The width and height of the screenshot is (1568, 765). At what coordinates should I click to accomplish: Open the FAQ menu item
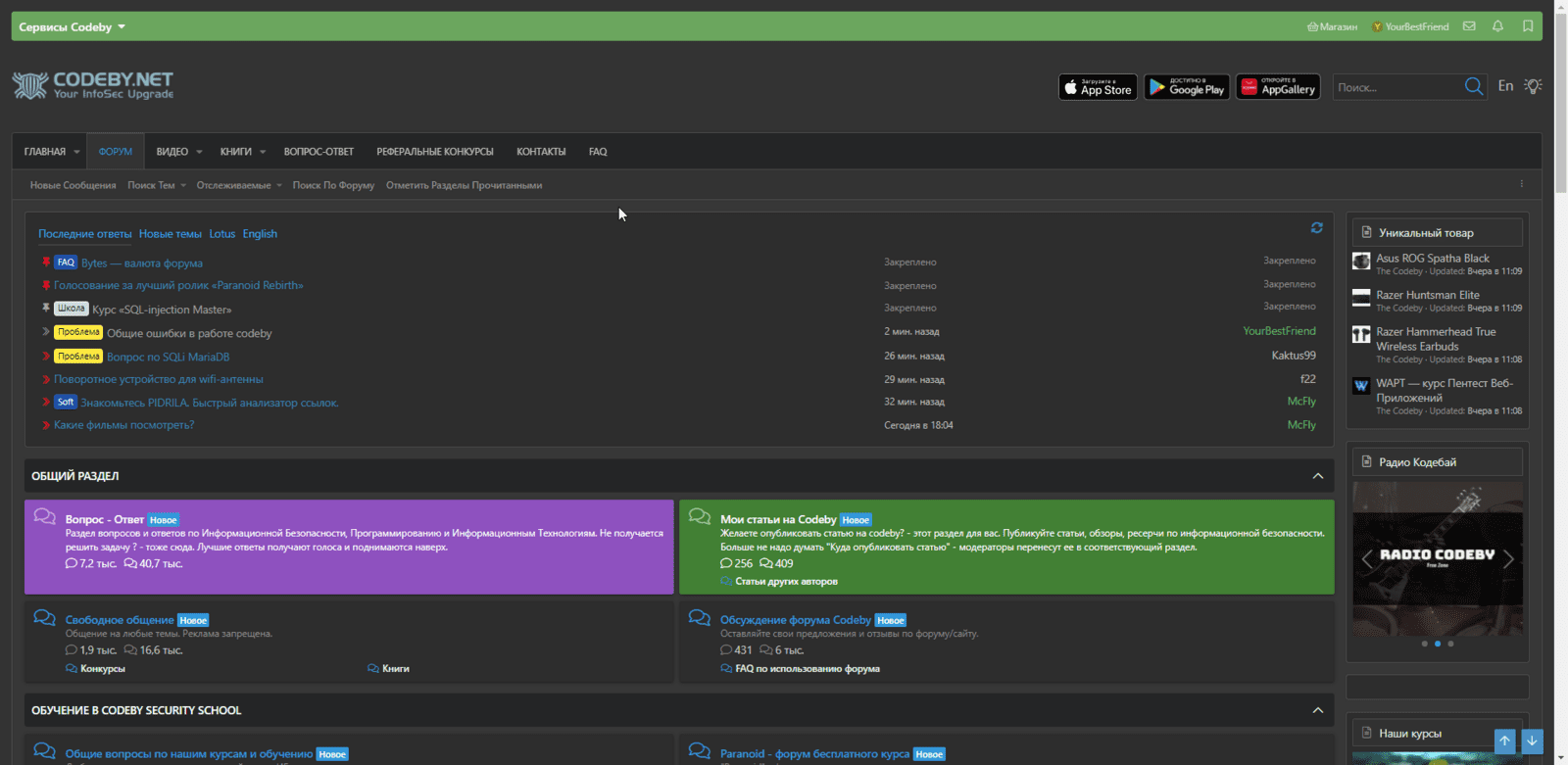[x=598, y=152]
